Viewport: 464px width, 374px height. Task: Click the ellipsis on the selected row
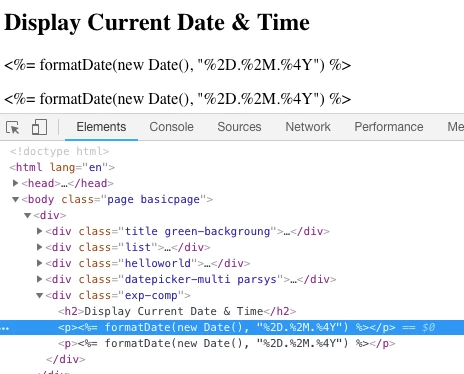coord(5,328)
